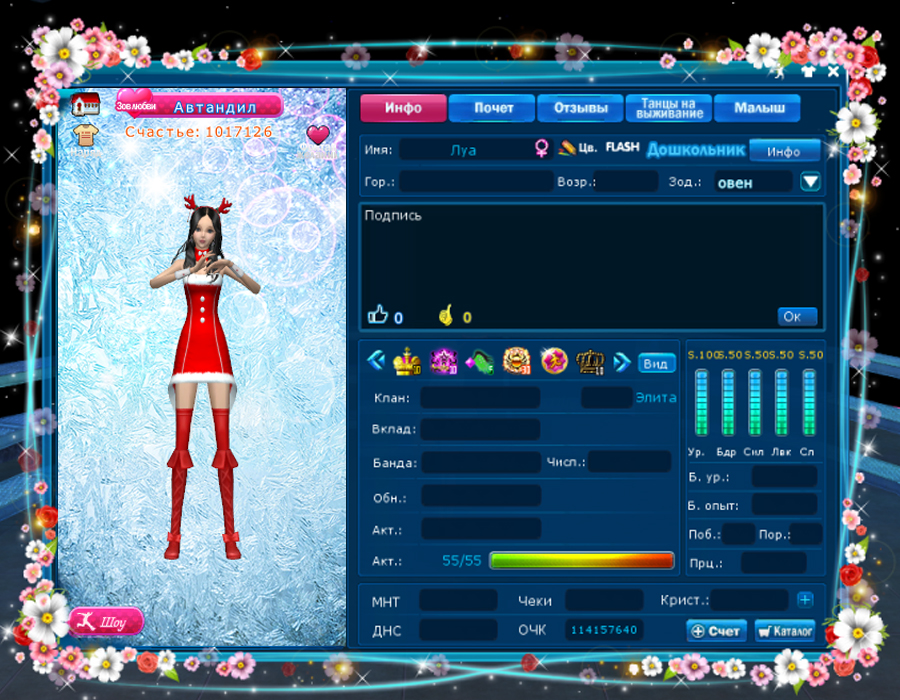Select the orange tiger face badge
Screen dimensions: 900x700
(516, 361)
